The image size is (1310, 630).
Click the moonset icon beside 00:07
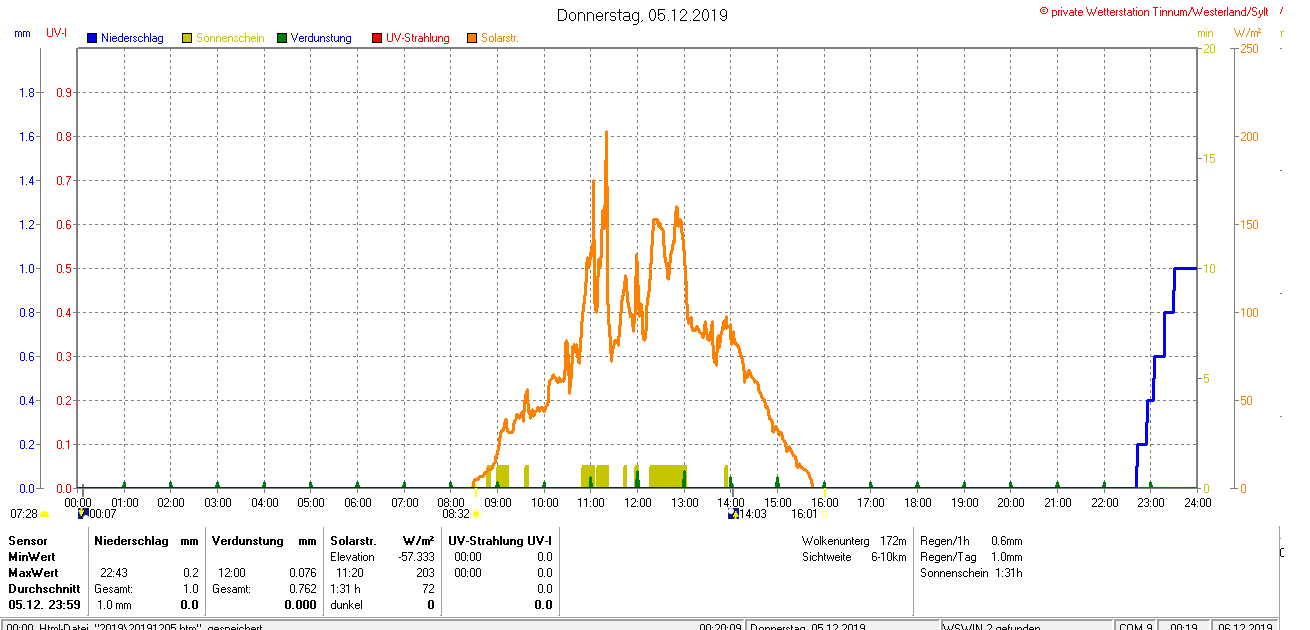83,513
